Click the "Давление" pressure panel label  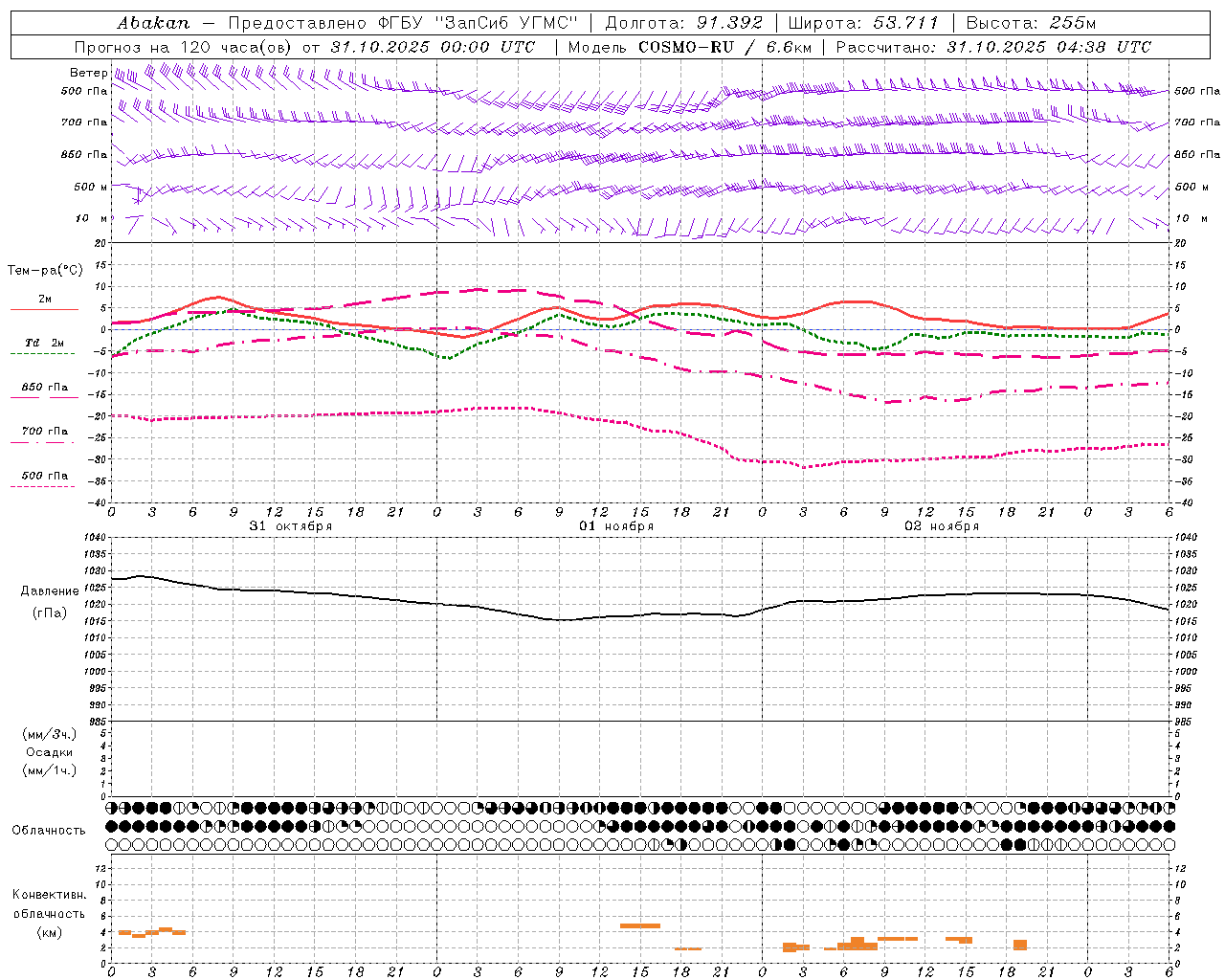50,591
